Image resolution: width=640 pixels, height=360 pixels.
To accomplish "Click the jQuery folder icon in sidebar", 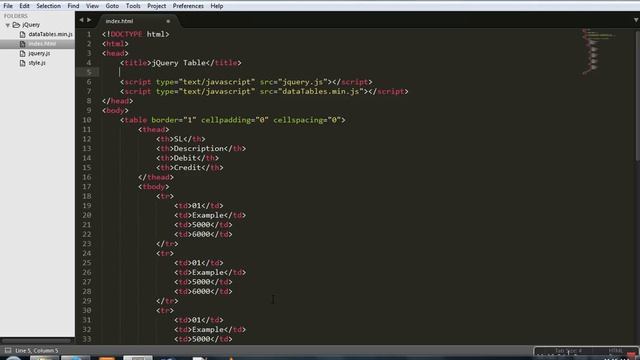I will (16, 25).
